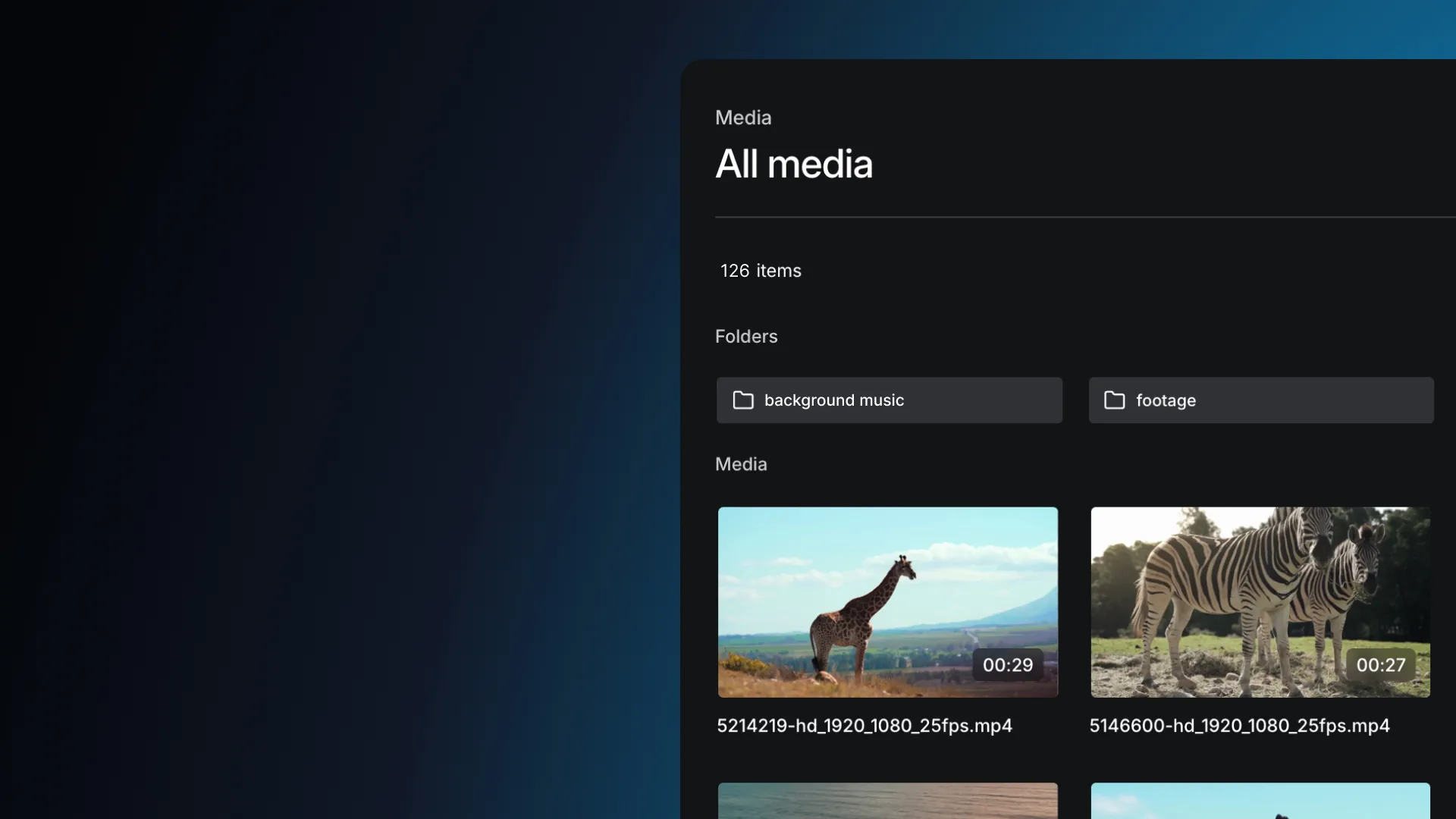The image size is (1456, 819).
Task: Click the All media heading
Action: [793, 164]
